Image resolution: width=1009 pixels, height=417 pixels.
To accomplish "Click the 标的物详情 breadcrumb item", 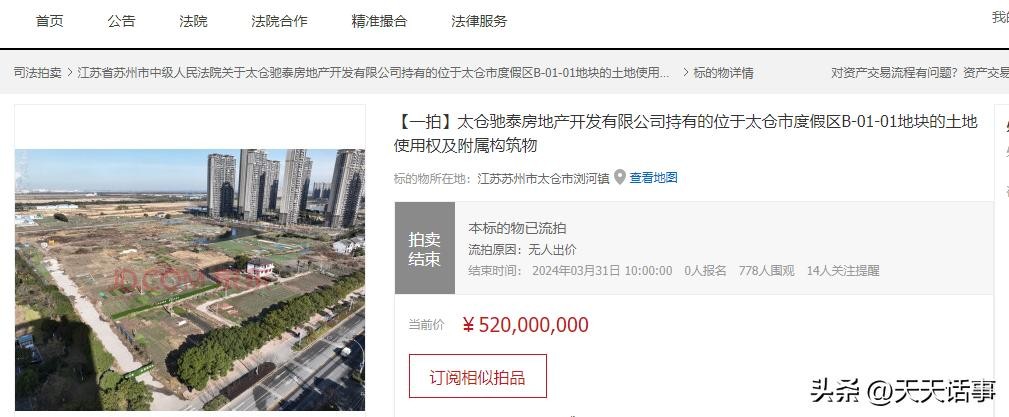I will point(723,73).
